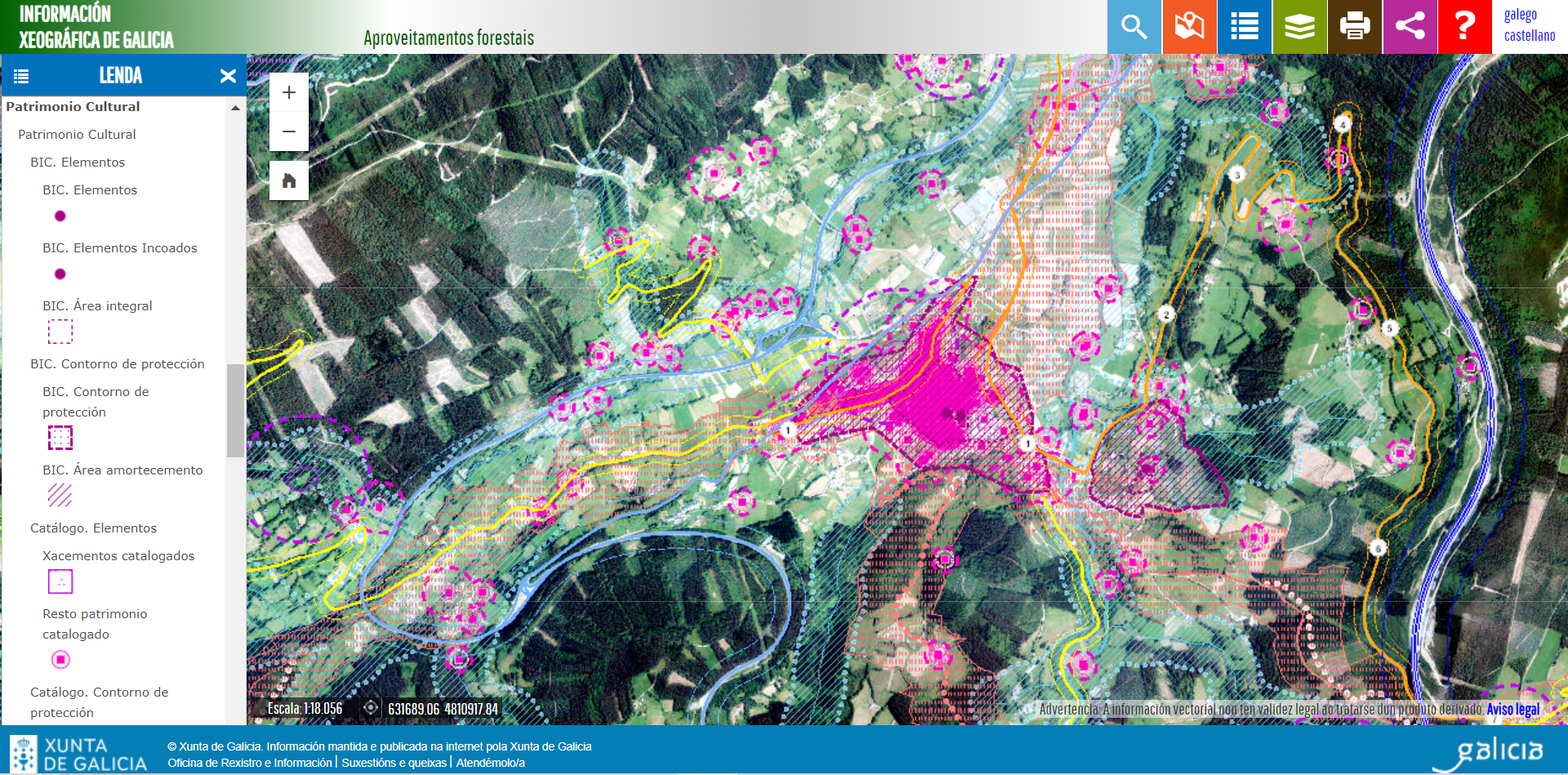Open the Aviso legal link

[x=1512, y=709]
